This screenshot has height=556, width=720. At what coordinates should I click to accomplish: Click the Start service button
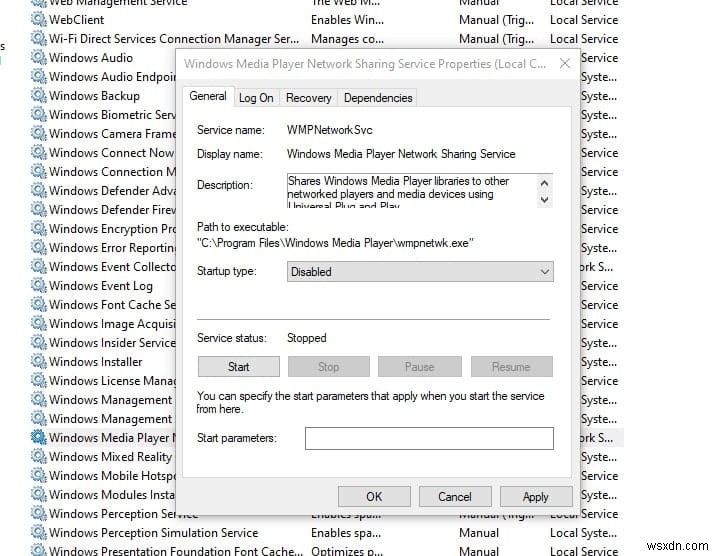[239, 367]
